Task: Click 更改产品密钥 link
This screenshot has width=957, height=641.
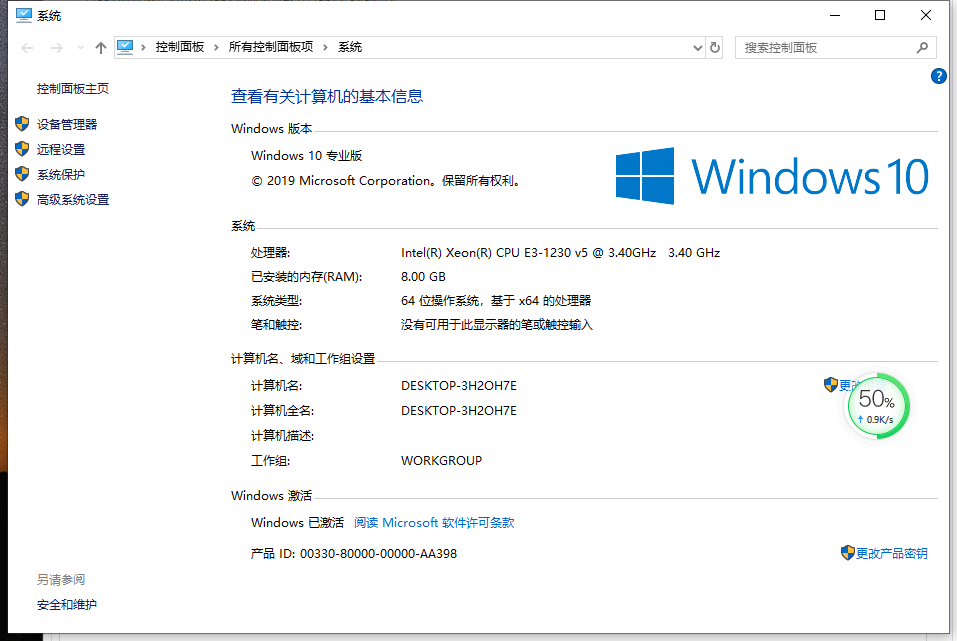Action: pos(891,553)
